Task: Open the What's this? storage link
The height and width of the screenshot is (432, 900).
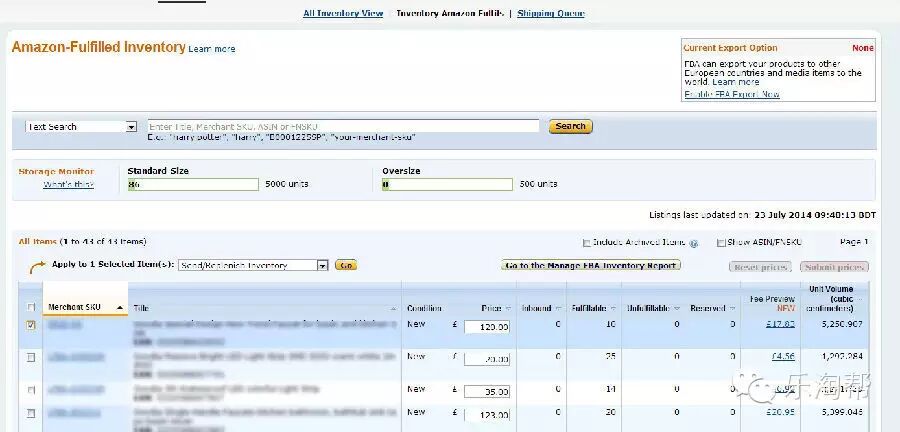Action: pos(68,184)
